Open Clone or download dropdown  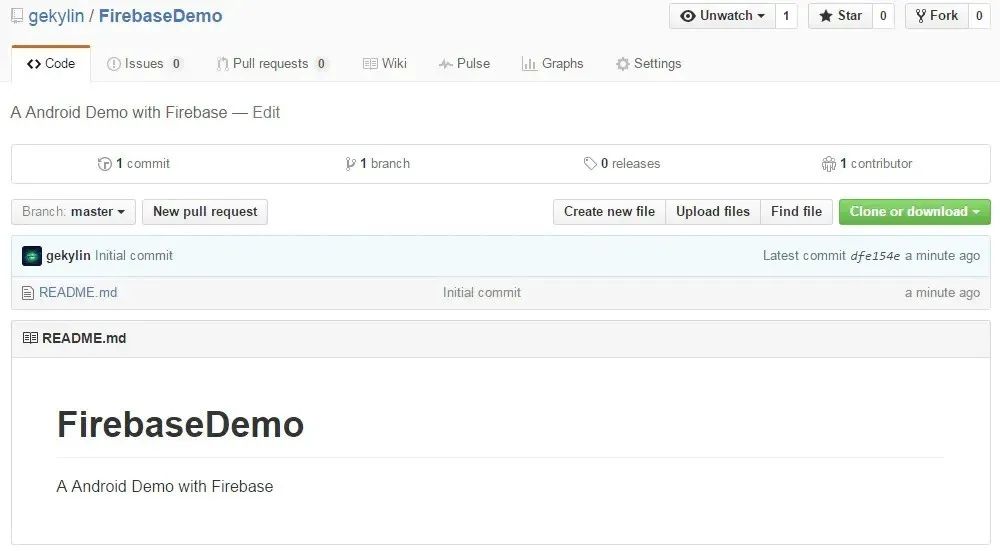915,212
